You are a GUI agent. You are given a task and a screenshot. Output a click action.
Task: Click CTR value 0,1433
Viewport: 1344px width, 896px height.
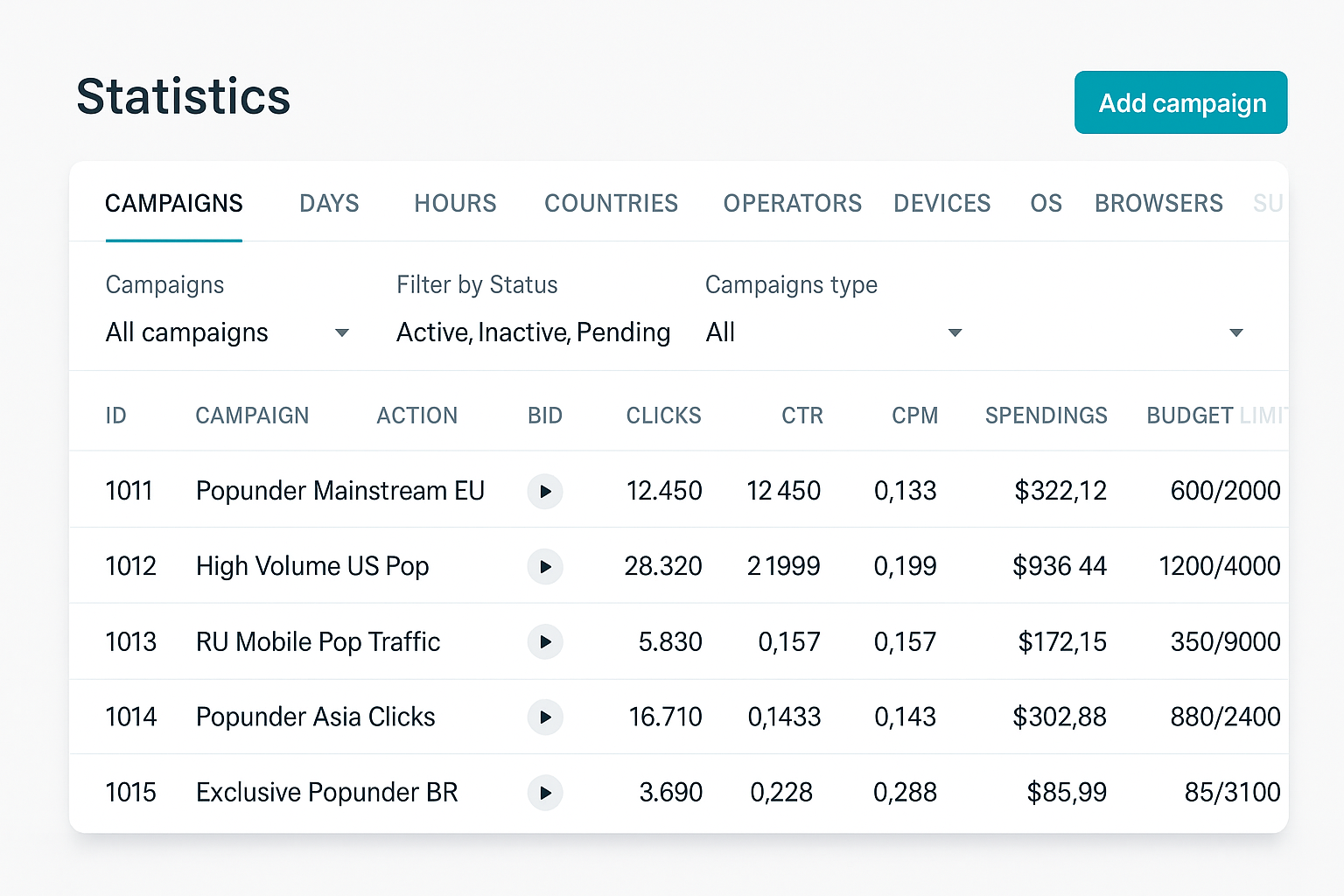784,717
